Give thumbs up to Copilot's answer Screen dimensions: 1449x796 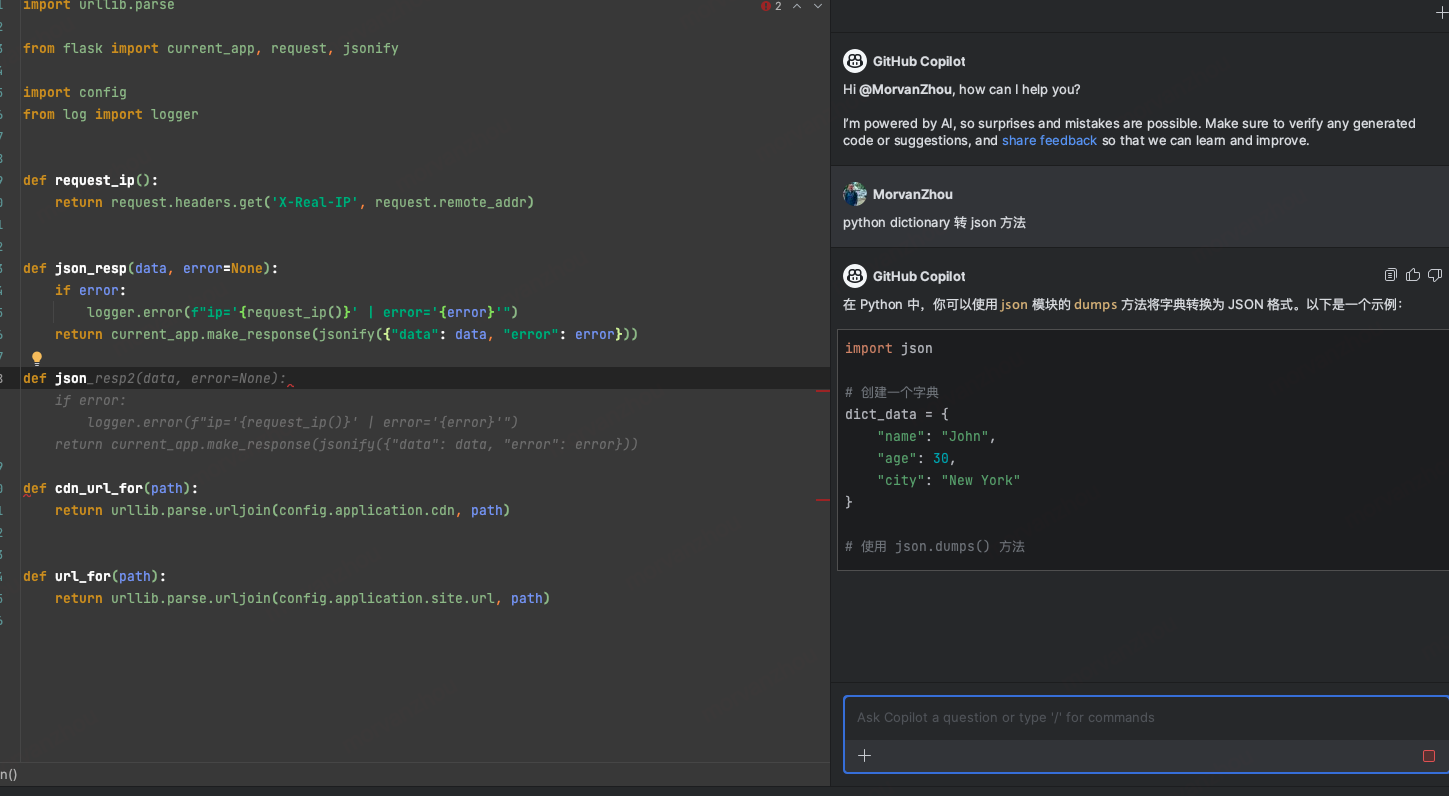(x=1412, y=275)
